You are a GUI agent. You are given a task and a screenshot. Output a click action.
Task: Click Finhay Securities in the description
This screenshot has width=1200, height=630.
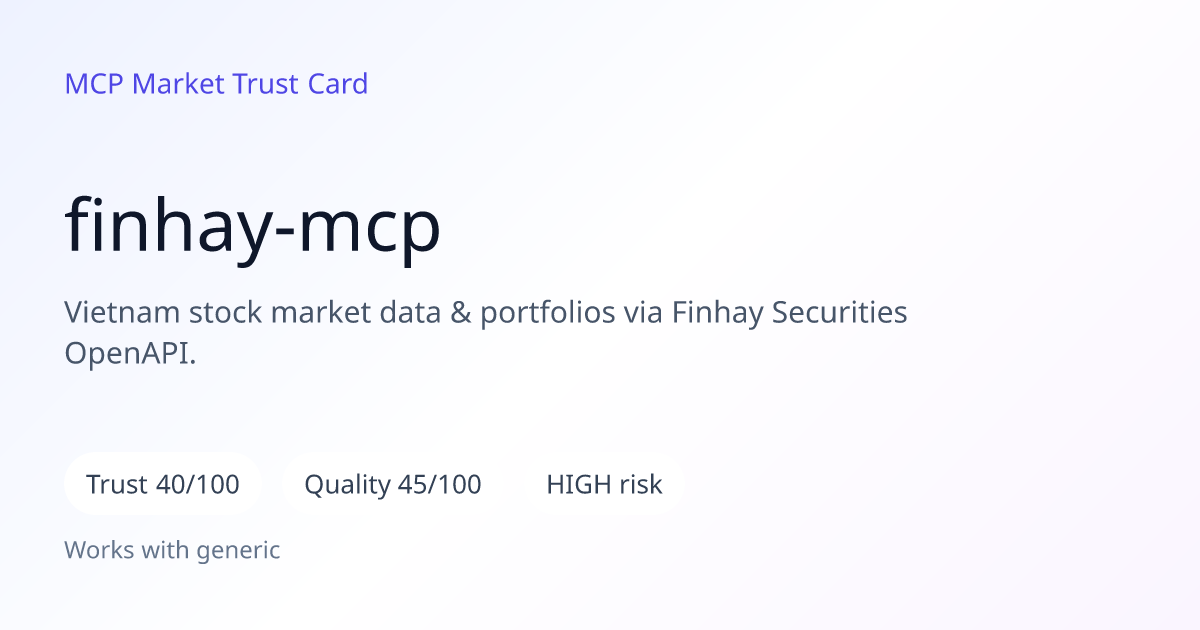pos(790,313)
